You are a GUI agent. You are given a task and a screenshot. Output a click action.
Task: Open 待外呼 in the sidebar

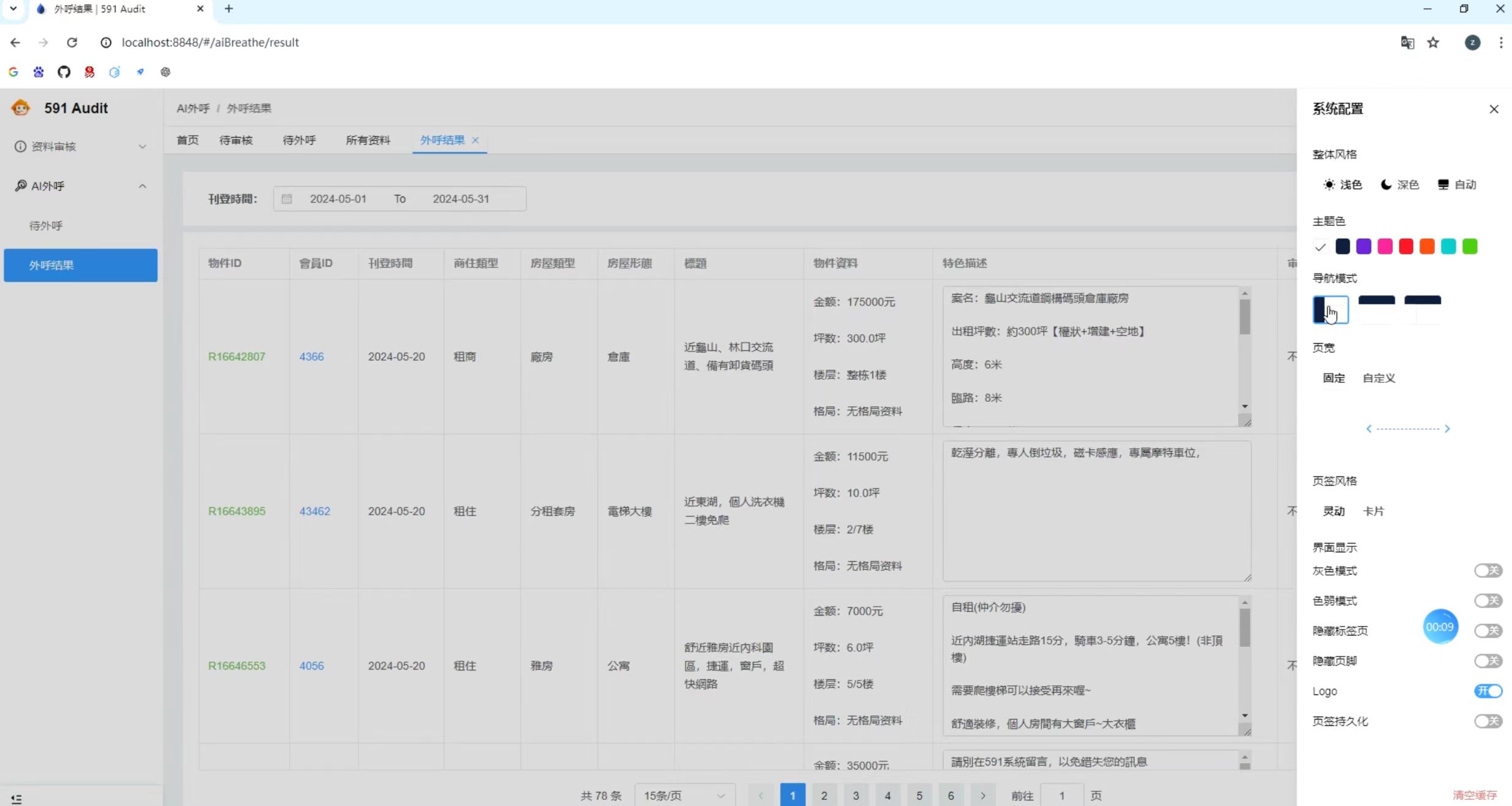tap(81, 225)
